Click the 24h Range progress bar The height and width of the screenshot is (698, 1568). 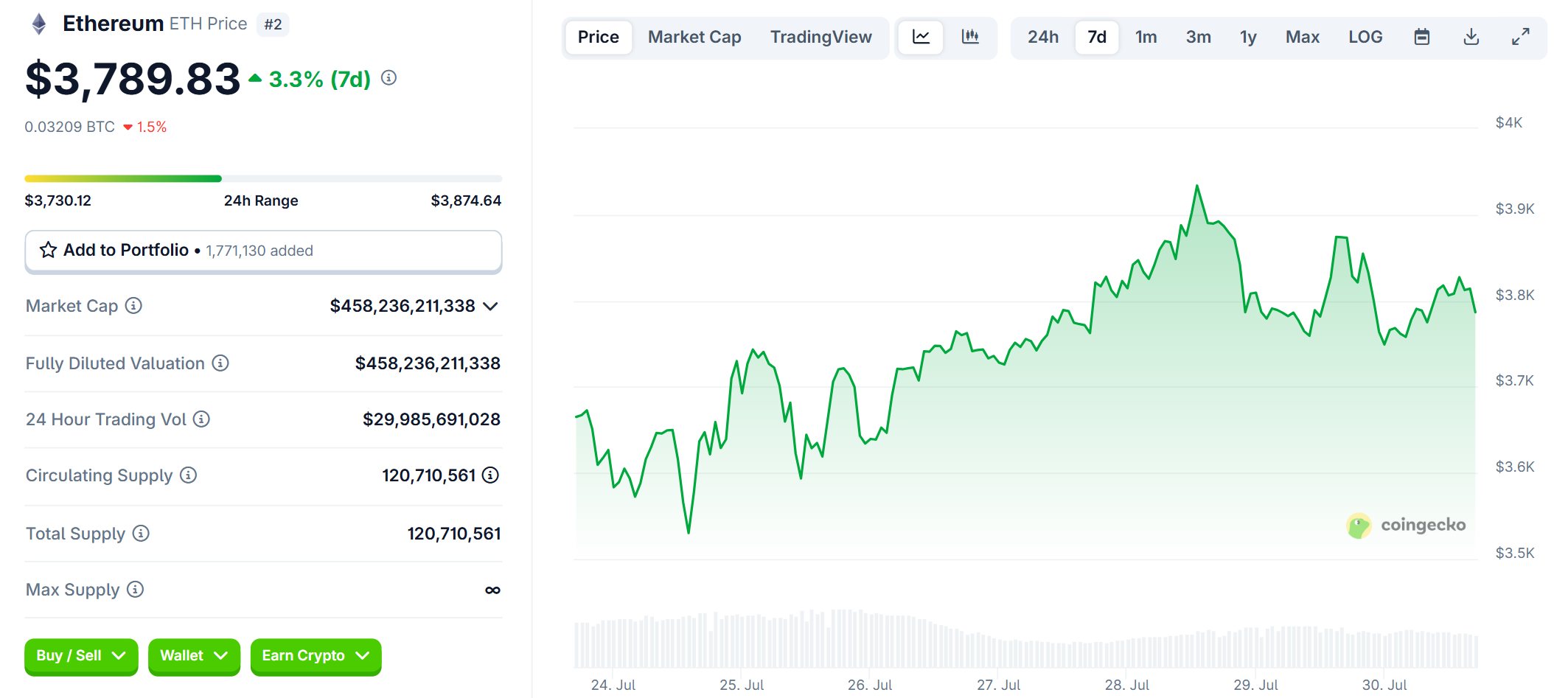[263, 178]
